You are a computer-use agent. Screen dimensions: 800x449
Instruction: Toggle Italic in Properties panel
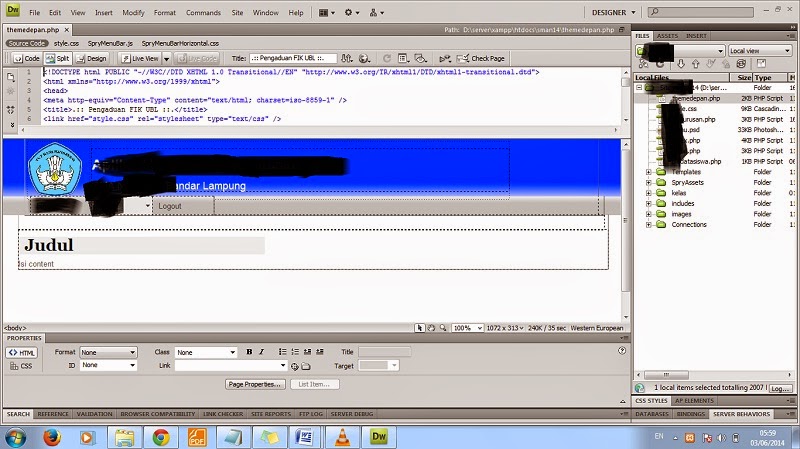(261, 352)
